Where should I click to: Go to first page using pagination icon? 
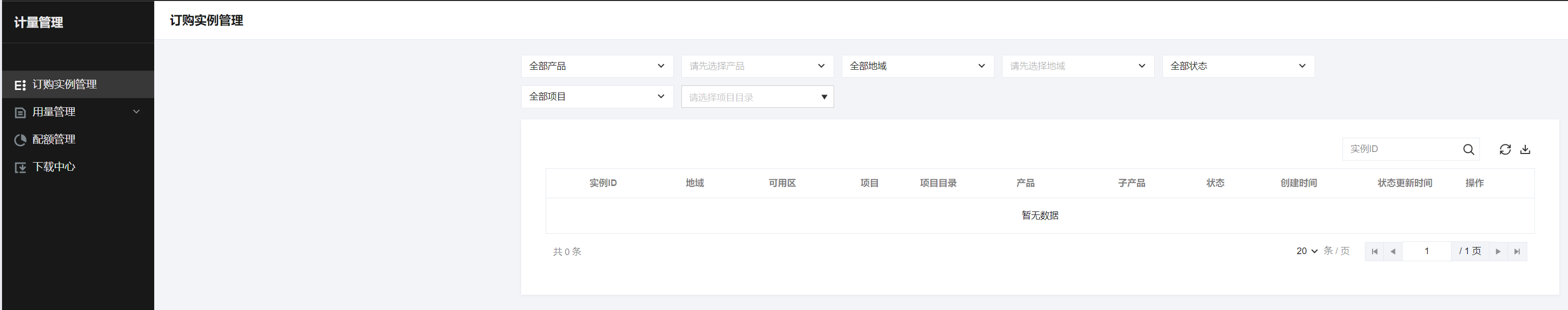click(x=1375, y=252)
